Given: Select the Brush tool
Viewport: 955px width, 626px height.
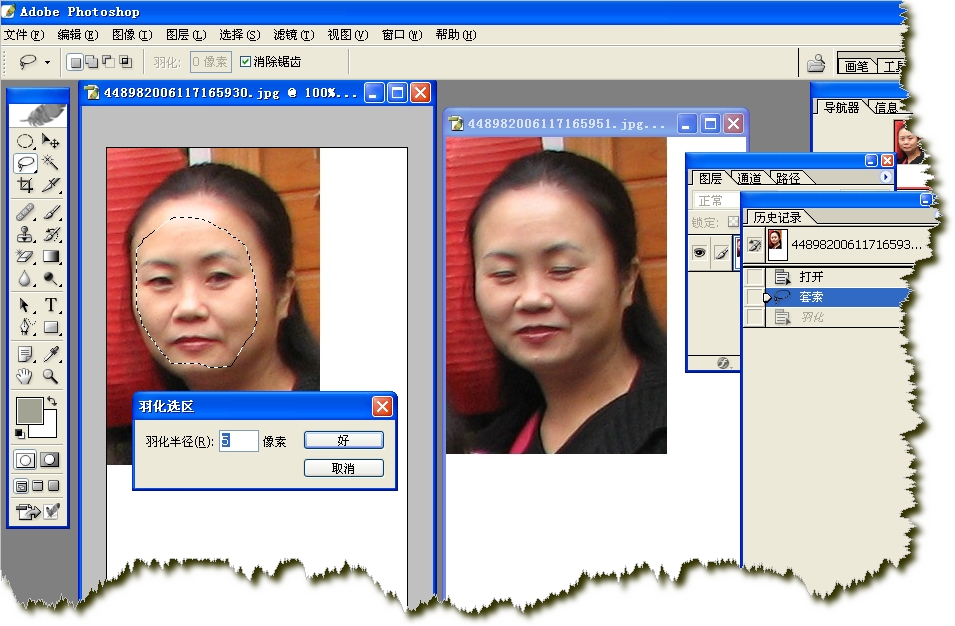Looking at the screenshot, I should (x=51, y=213).
